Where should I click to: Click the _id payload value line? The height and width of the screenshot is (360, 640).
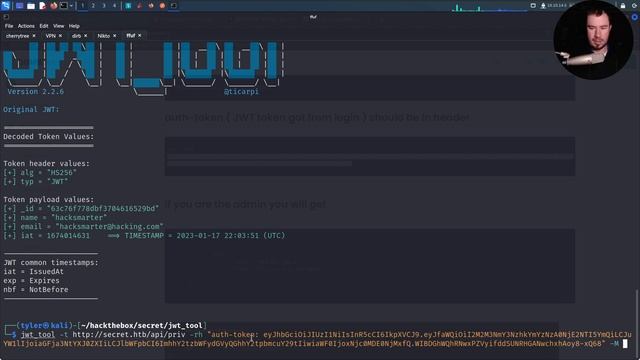point(81,209)
